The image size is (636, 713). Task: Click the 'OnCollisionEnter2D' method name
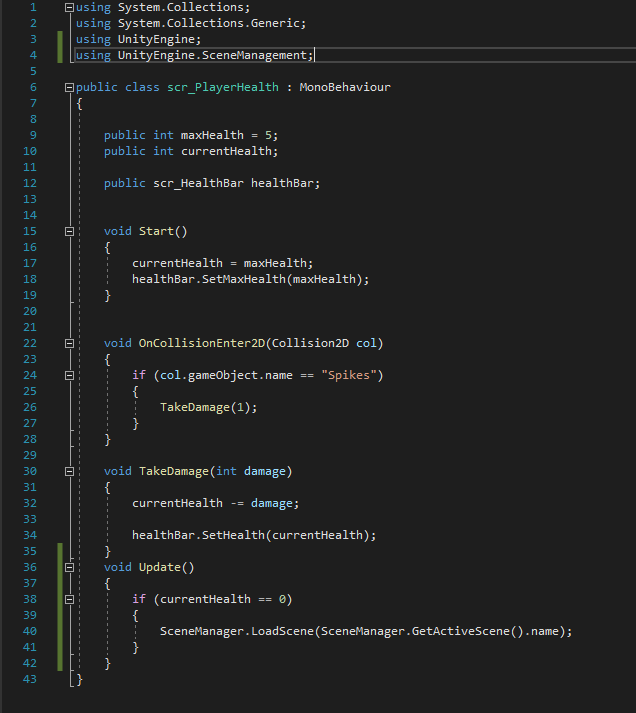(202, 343)
